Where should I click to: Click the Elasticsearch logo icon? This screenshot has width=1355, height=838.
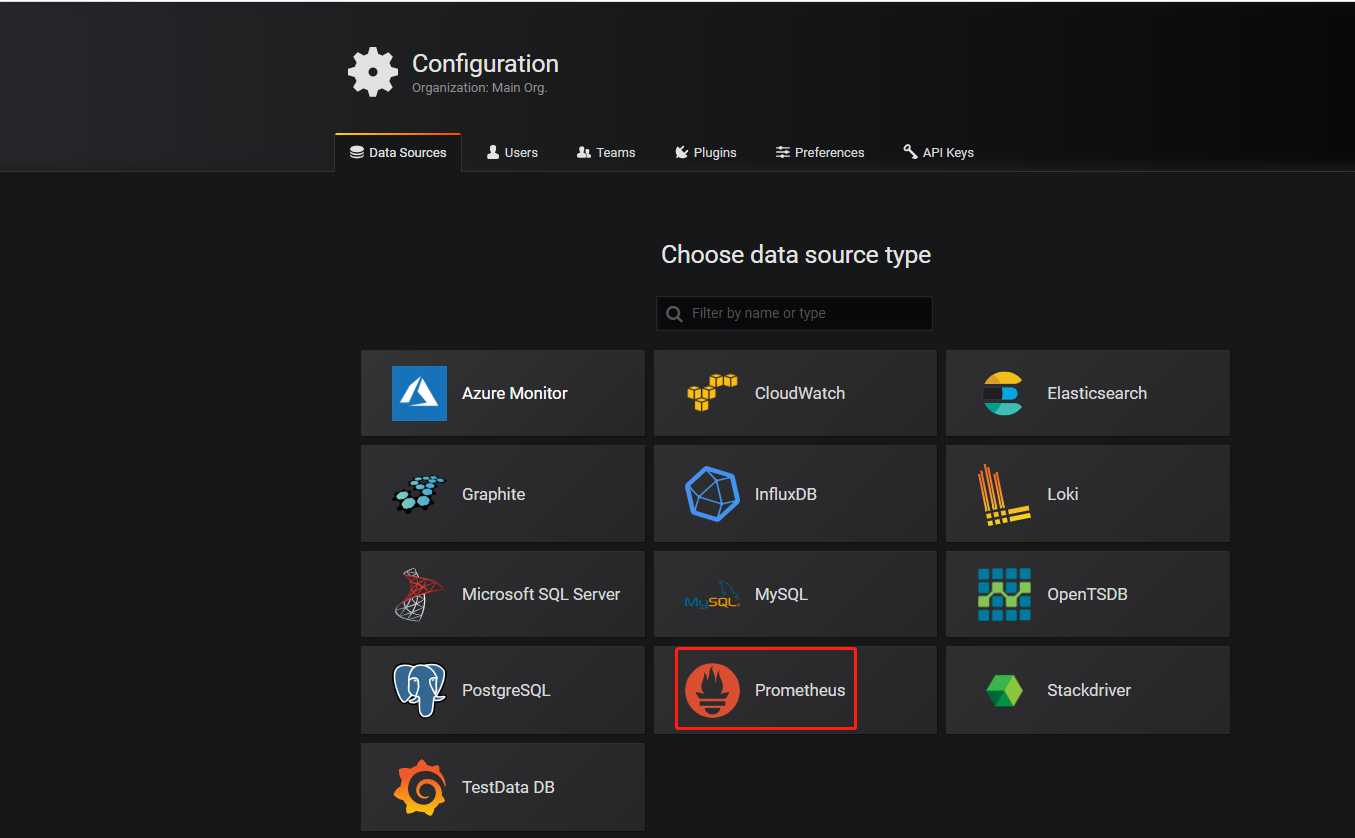click(1003, 393)
